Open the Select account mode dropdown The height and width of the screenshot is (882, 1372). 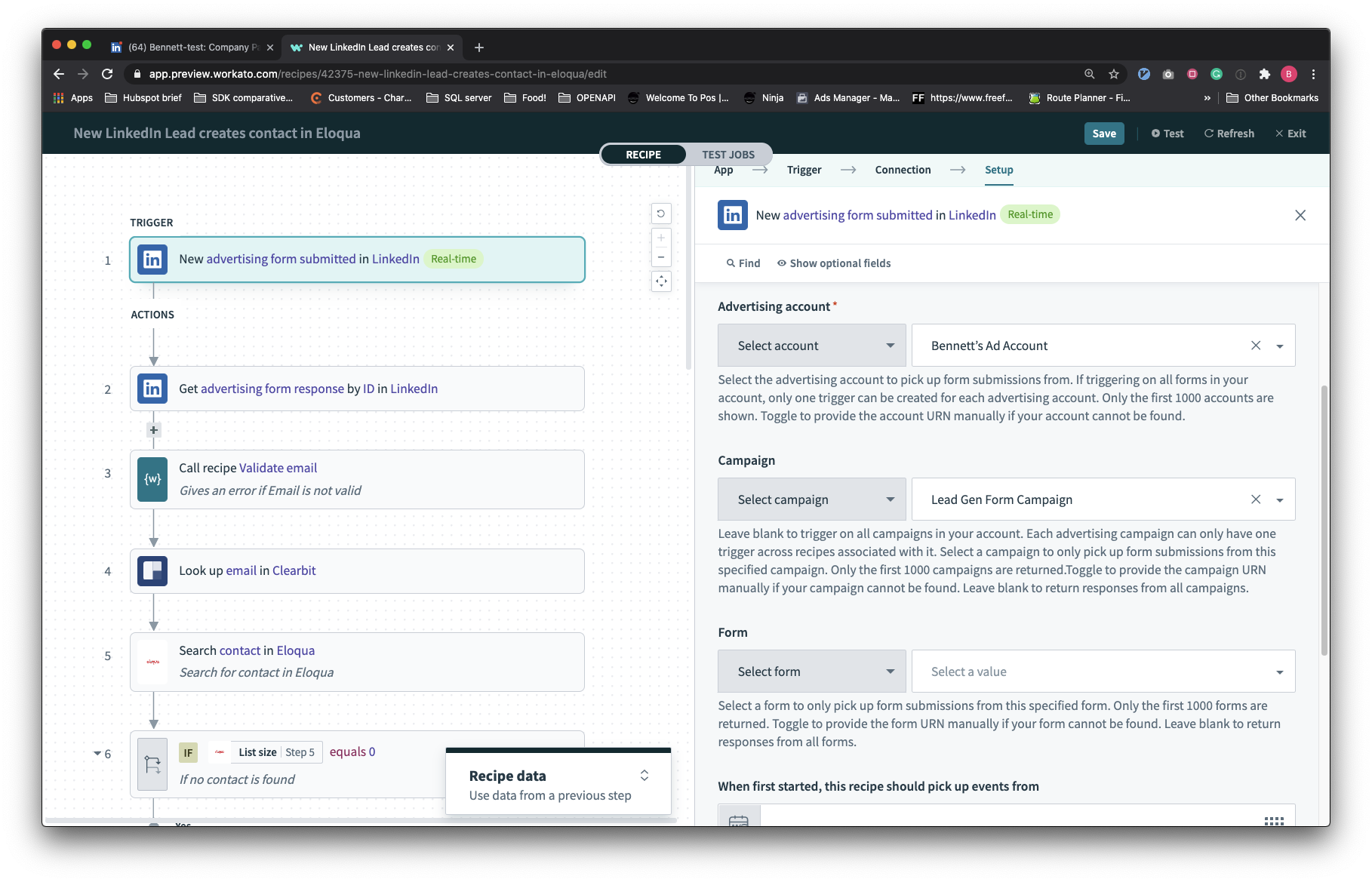[811, 346]
